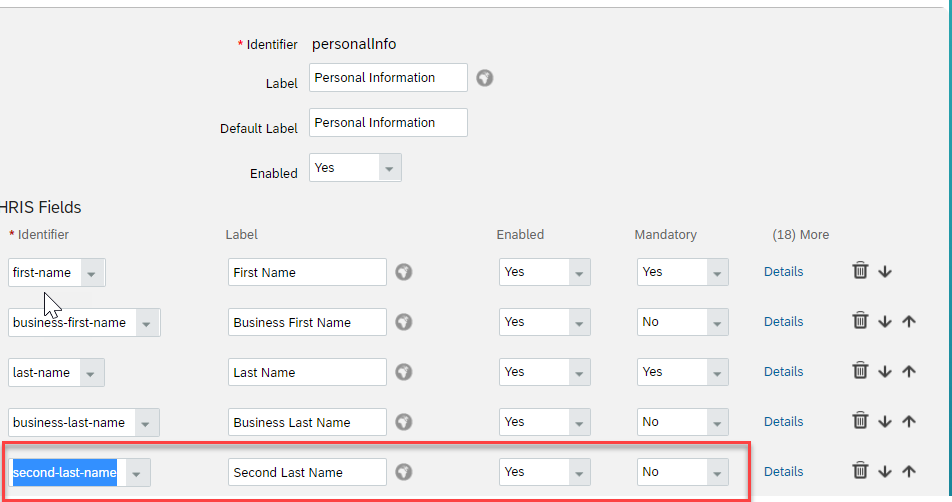Image resolution: width=952 pixels, height=502 pixels.
Task: Move last-name row up with arrow
Action: coord(909,371)
